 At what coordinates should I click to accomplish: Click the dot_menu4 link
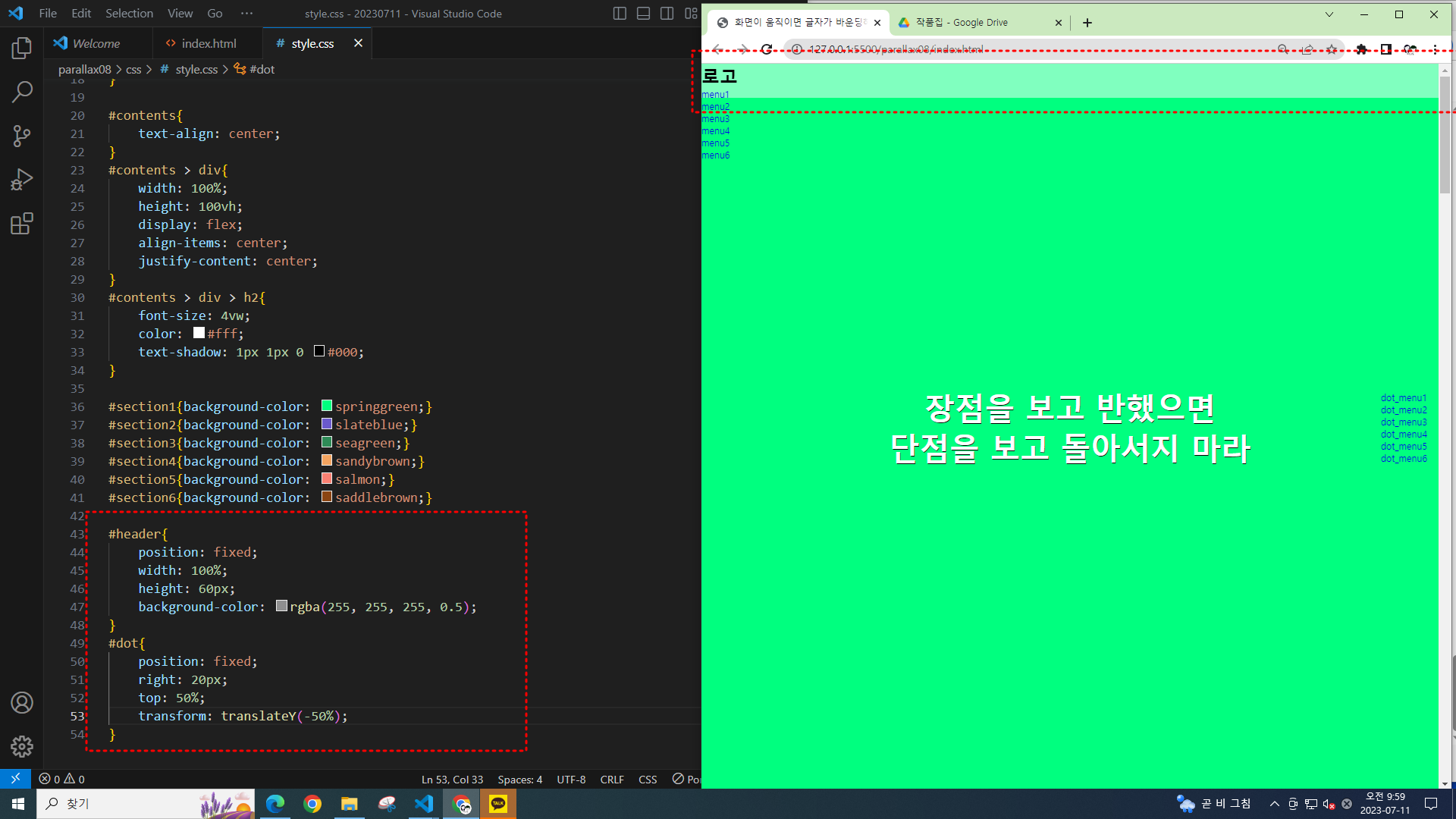pos(1404,435)
